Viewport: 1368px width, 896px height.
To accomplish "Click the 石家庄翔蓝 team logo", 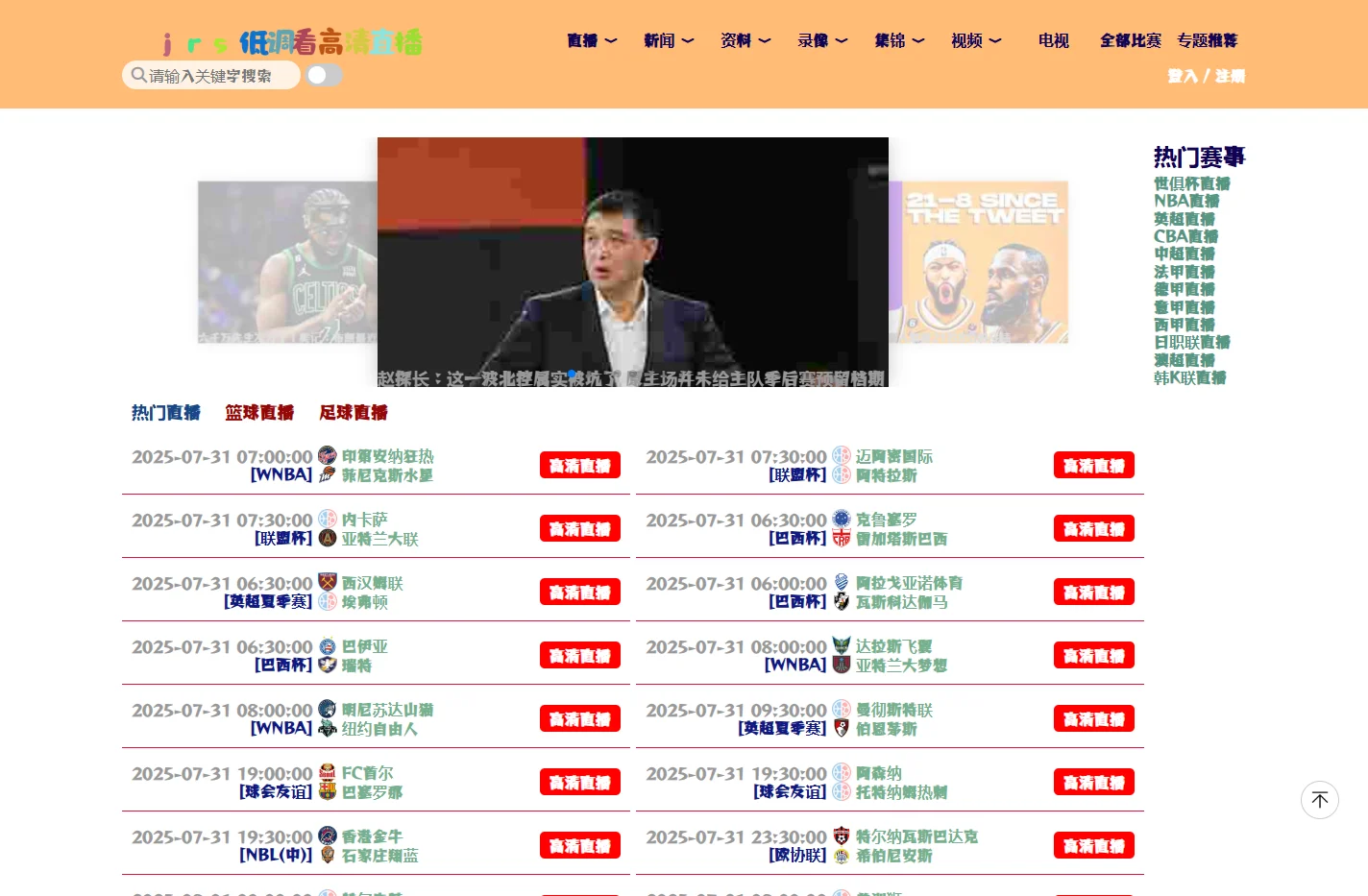I will (328, 855).
